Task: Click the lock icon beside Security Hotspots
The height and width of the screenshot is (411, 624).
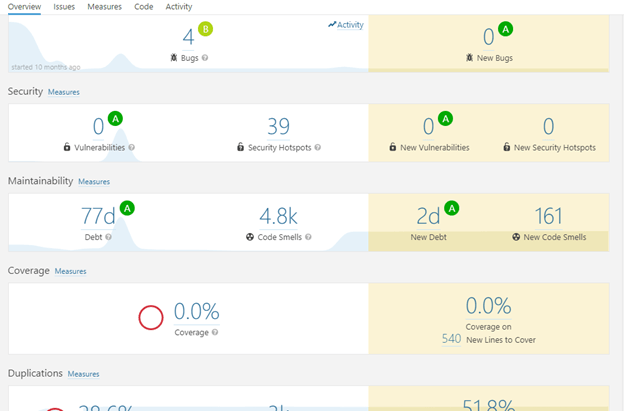Action: [x=240, y=147]
